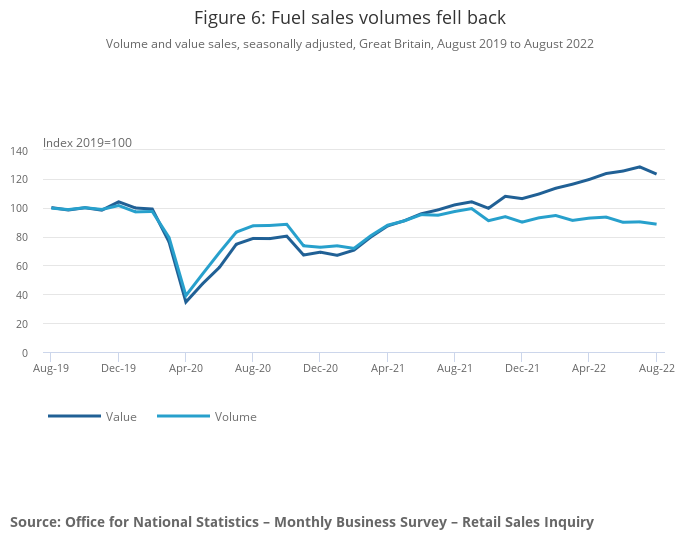Click the 100 y-axis value label
700x549 pixels.
[20, 208]
